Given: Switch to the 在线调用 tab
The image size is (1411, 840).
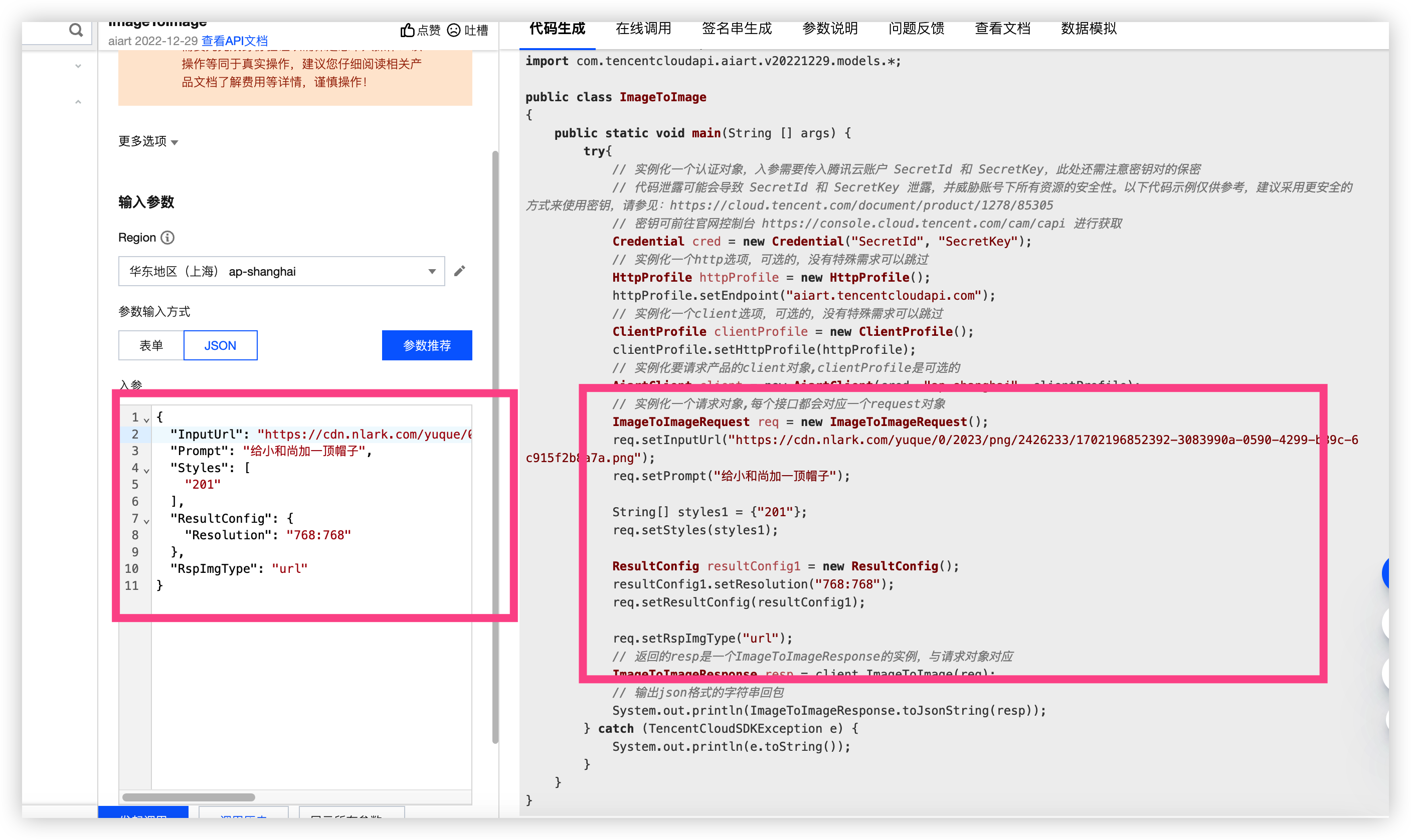Looking at the screenshot, I should tap(643, 29).
